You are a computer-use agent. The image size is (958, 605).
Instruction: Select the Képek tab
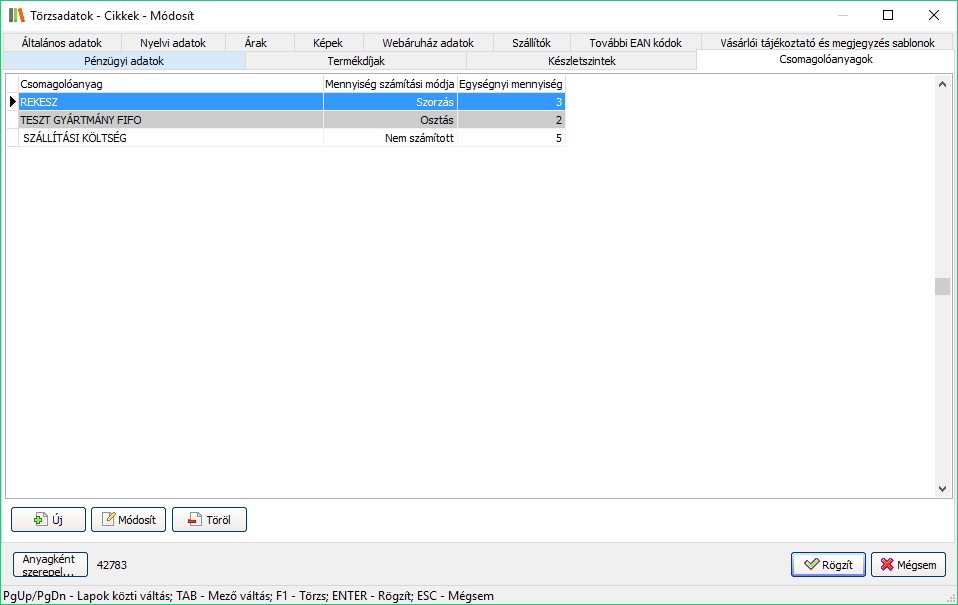point(327,43)
